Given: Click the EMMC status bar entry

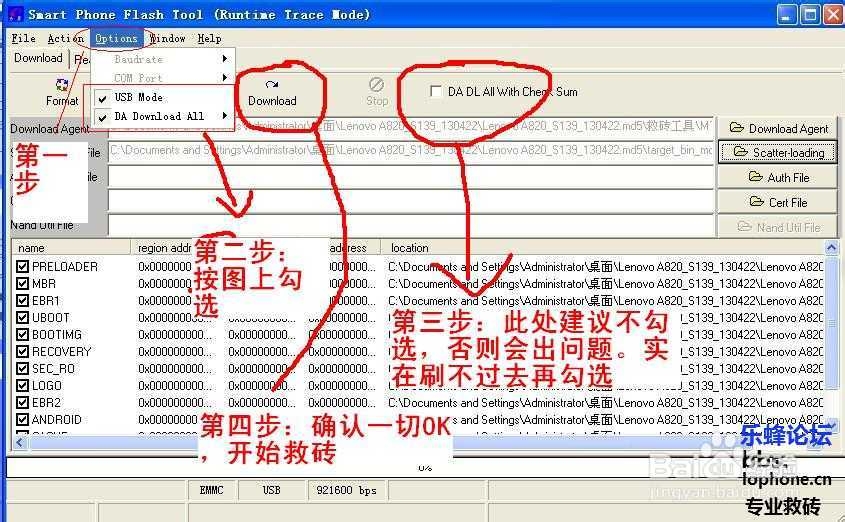Looking at the screenshot, I should 211,490.
